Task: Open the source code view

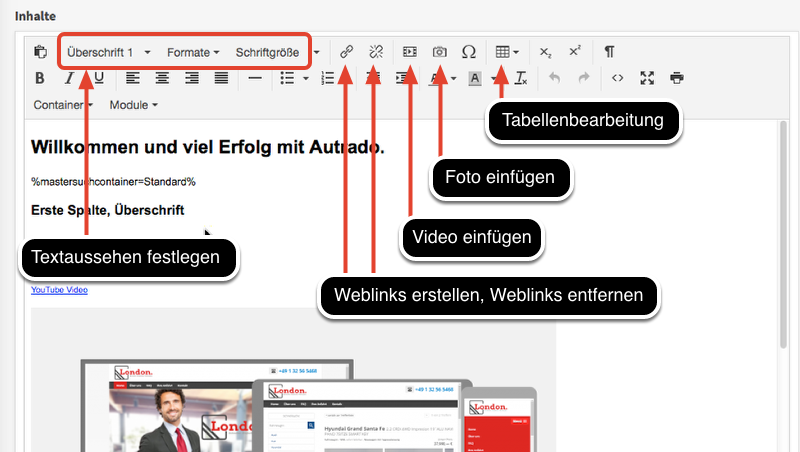Action: (x=618, y=78)
